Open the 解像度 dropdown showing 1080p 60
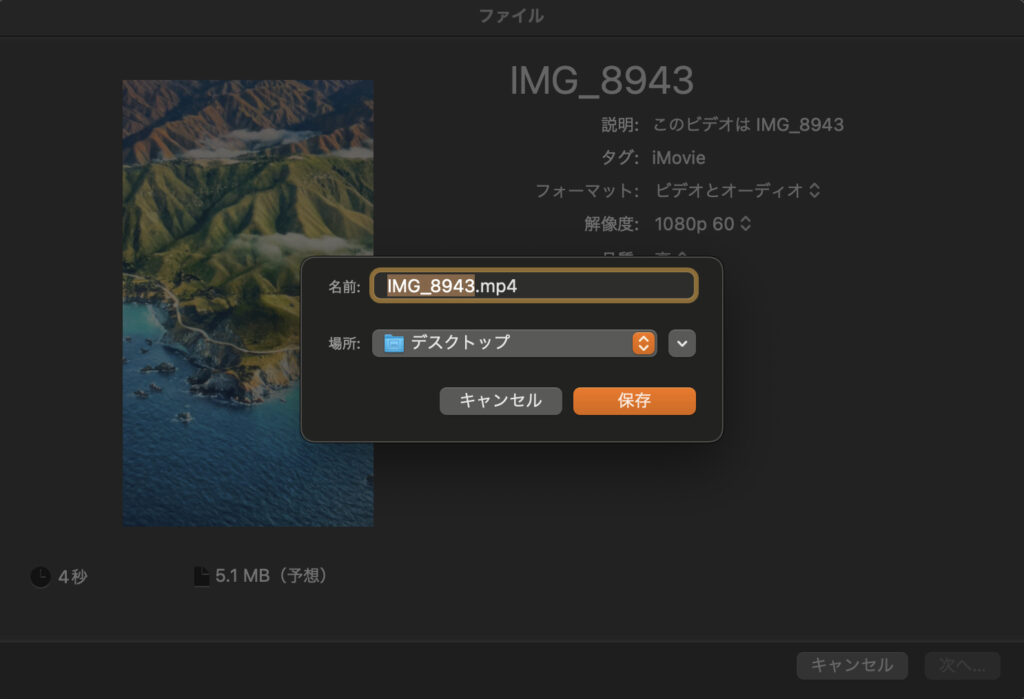This screenshot has height=699, width=1024. [x=702, y=223]
